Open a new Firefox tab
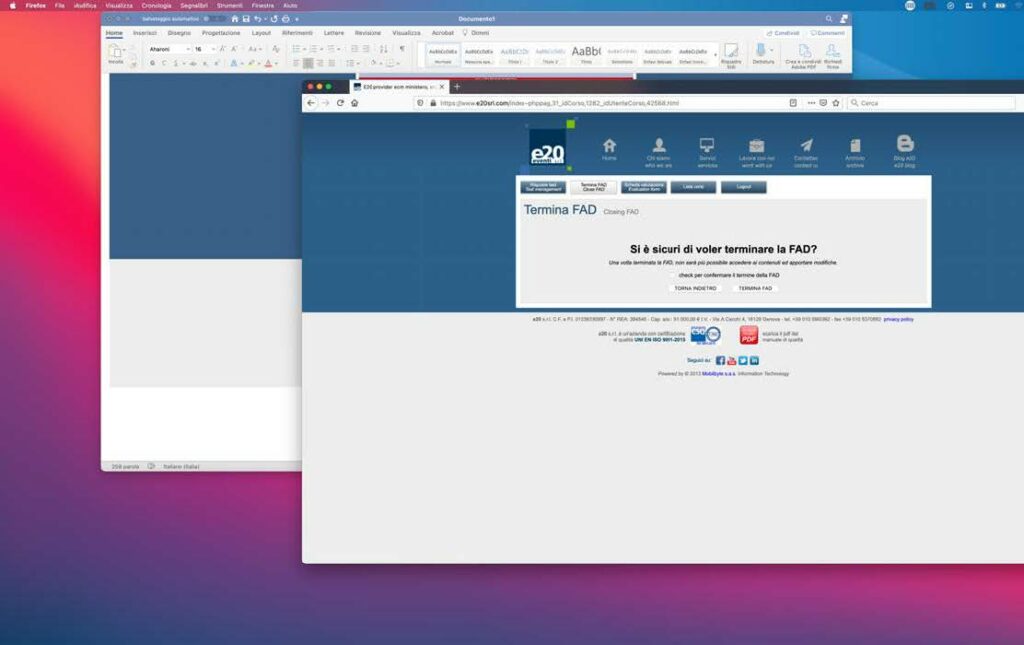 [x=457, y=87]
